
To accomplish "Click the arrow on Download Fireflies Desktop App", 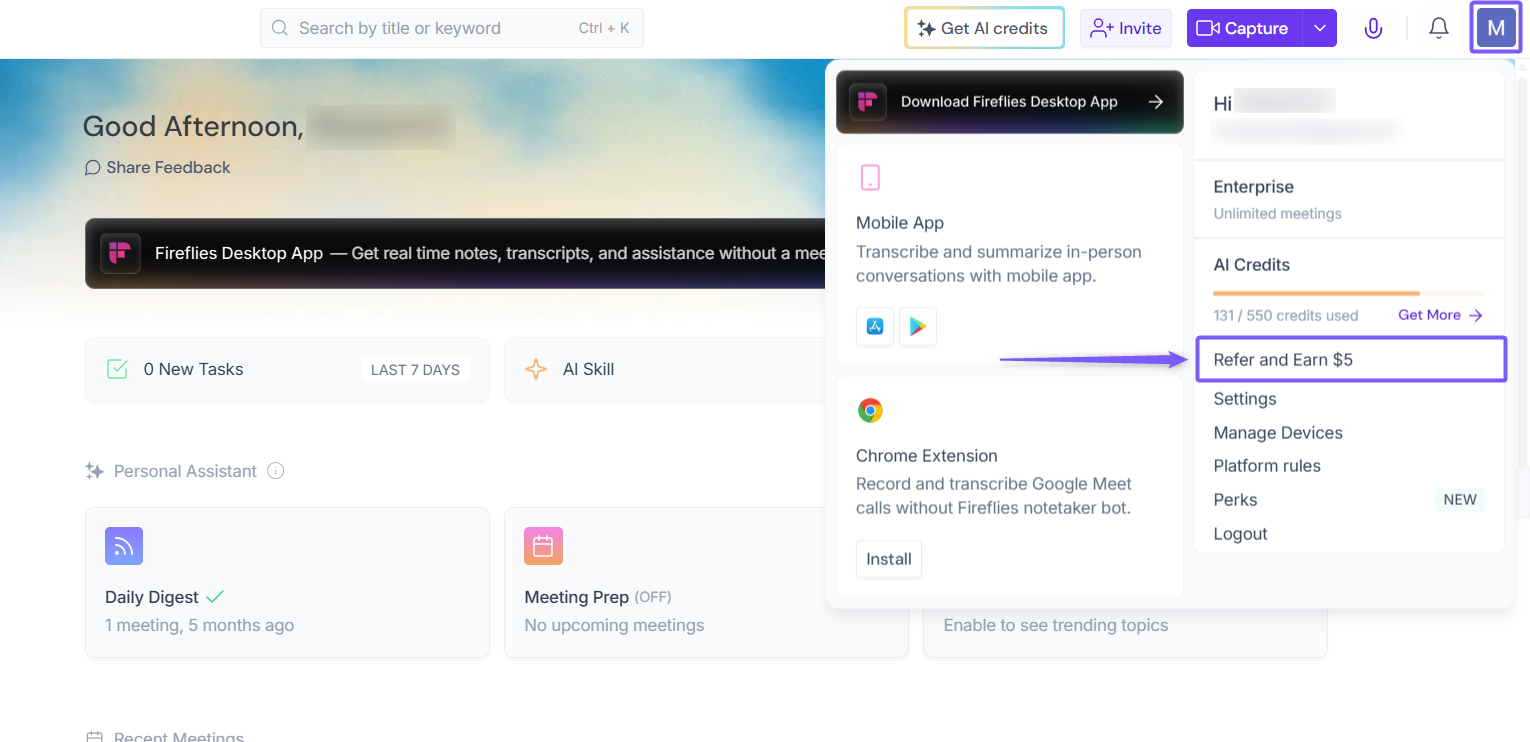I will tap(1156, 101).
